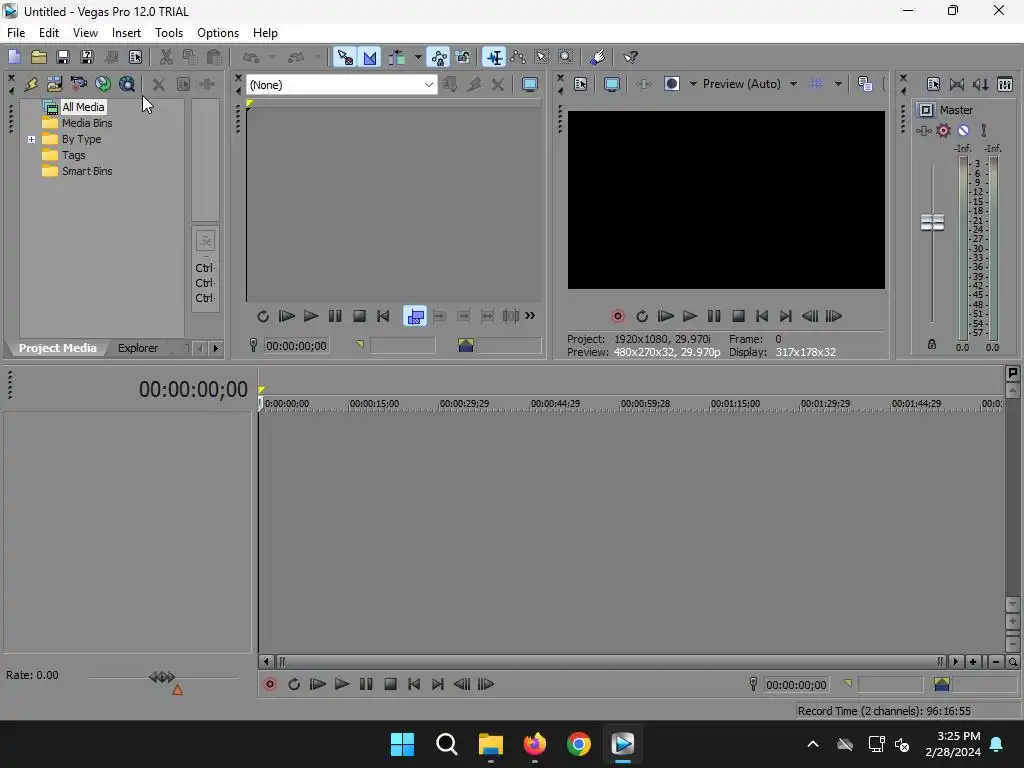Click trimmer Stop button
Screen dimensions: 1024x768
click(x=359, y=317)
